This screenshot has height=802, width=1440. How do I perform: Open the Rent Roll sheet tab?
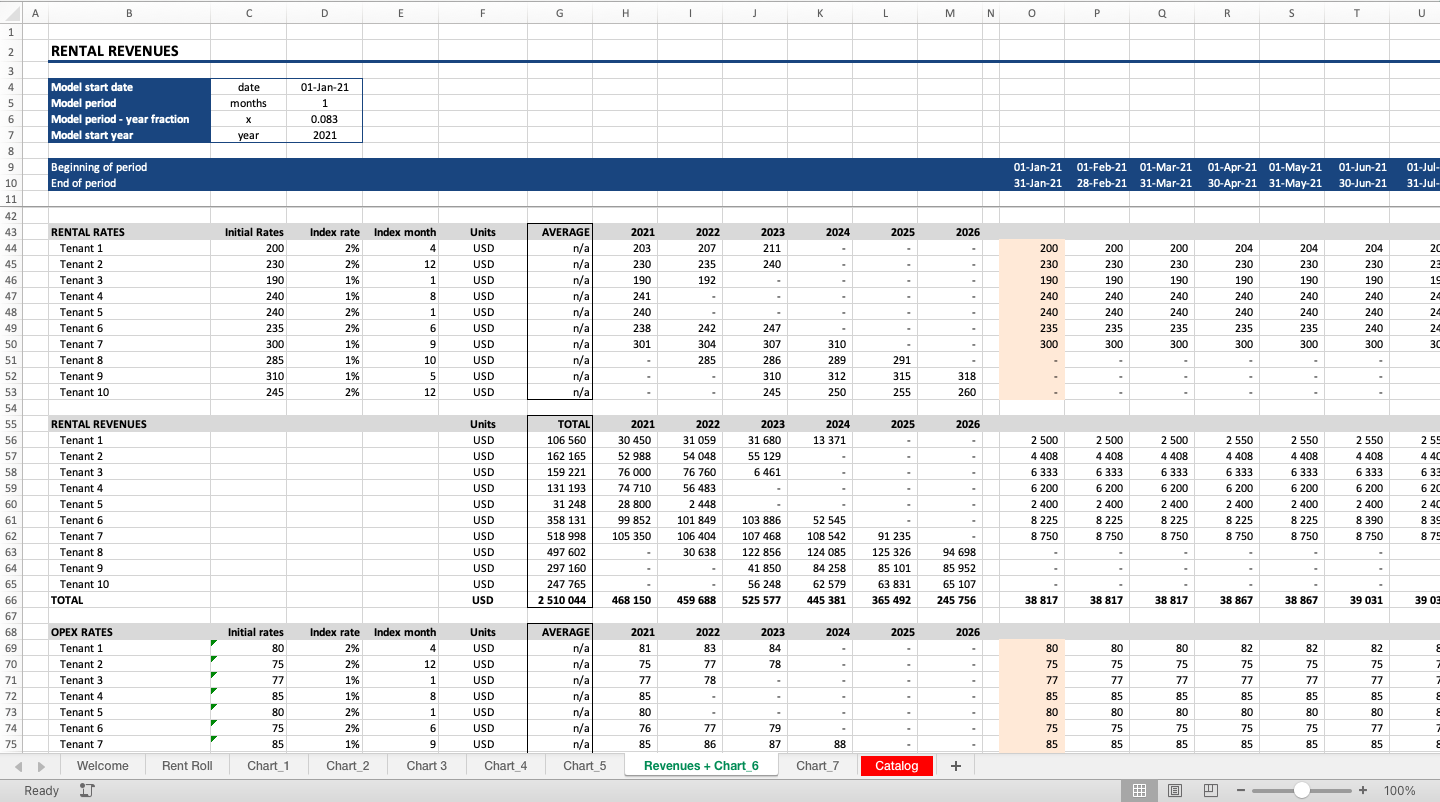(x=187, y=766)
